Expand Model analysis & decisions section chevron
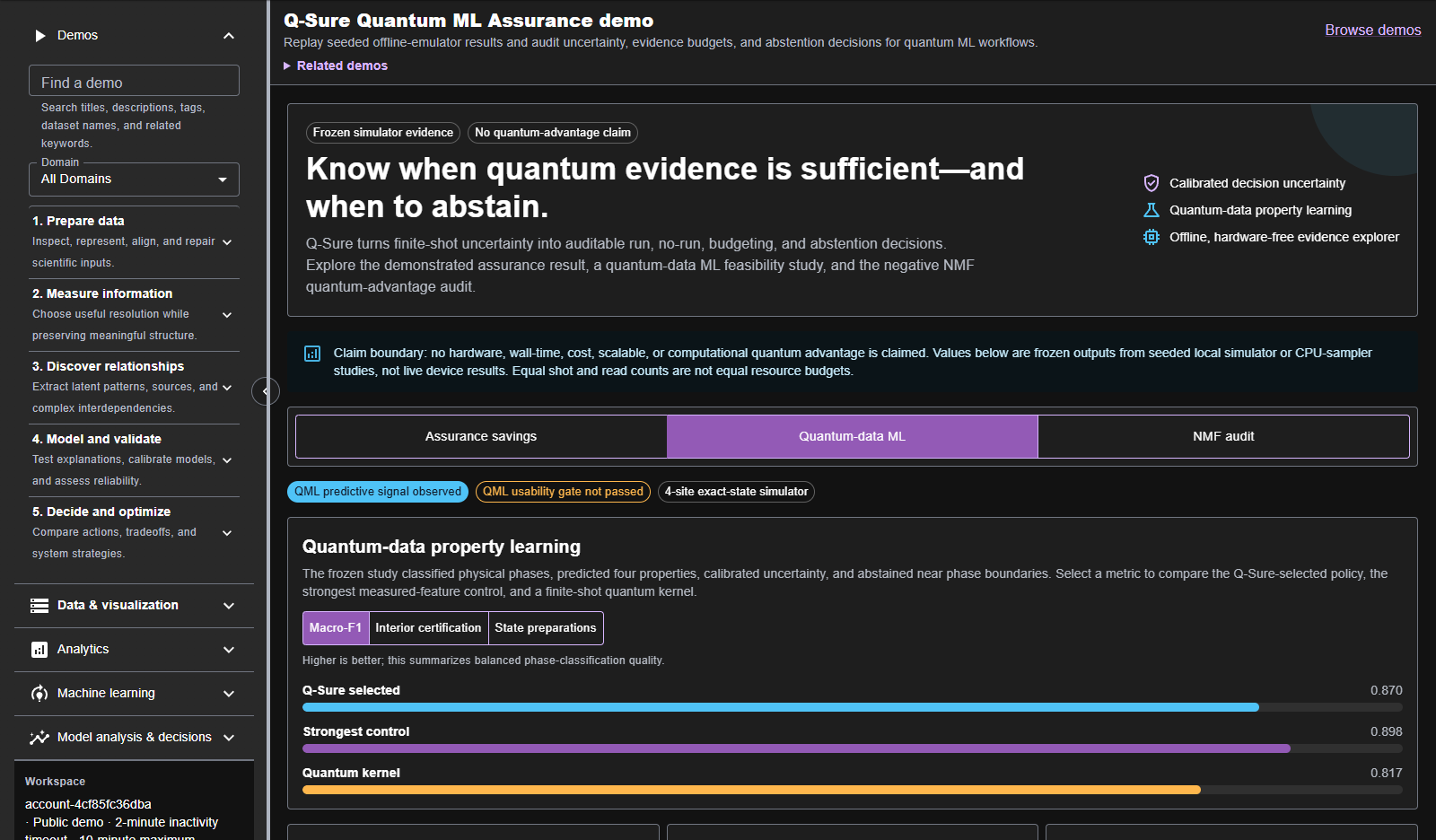 point(229,738)
